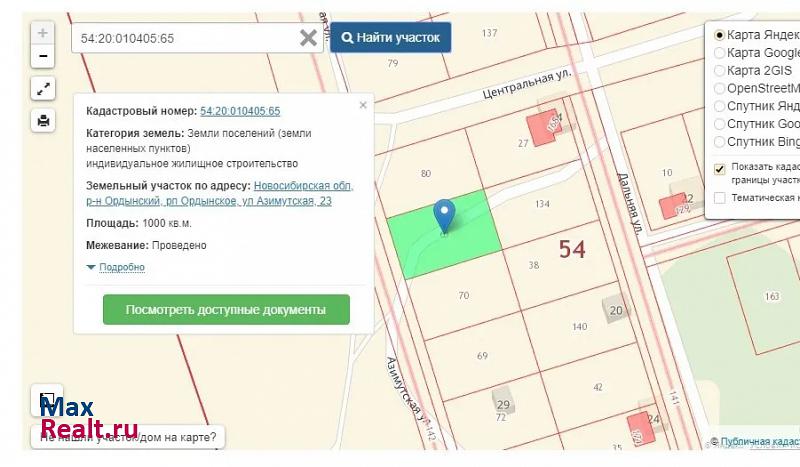Click inside the cadastral number search field
800x467 pixels.
pyautogui.click(x=185, y=38)
